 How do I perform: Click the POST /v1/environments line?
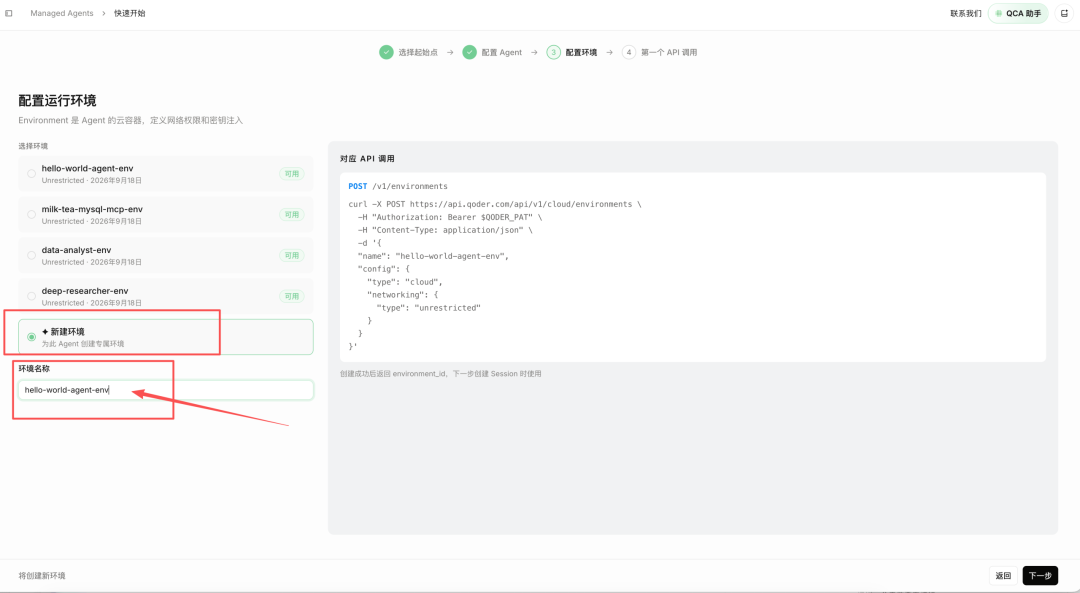(x=398, y=186)
